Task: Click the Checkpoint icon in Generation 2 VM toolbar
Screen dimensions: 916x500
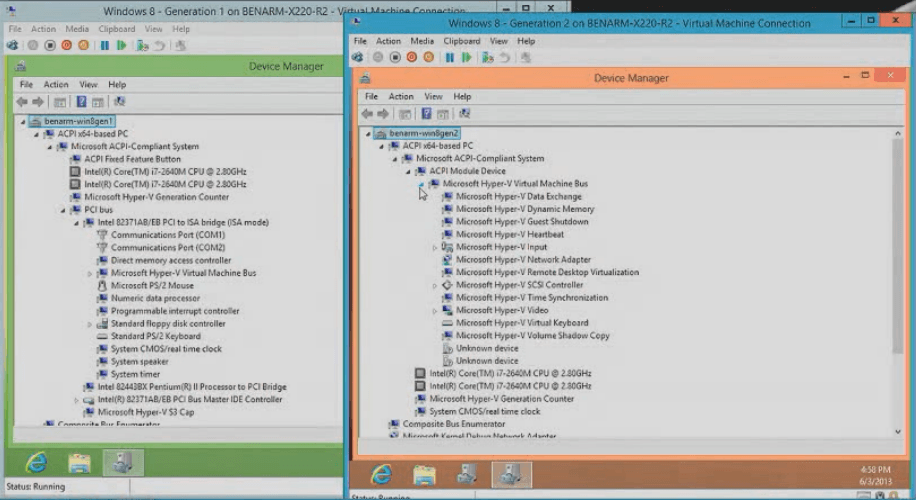Action: click(x=487, y=57)
